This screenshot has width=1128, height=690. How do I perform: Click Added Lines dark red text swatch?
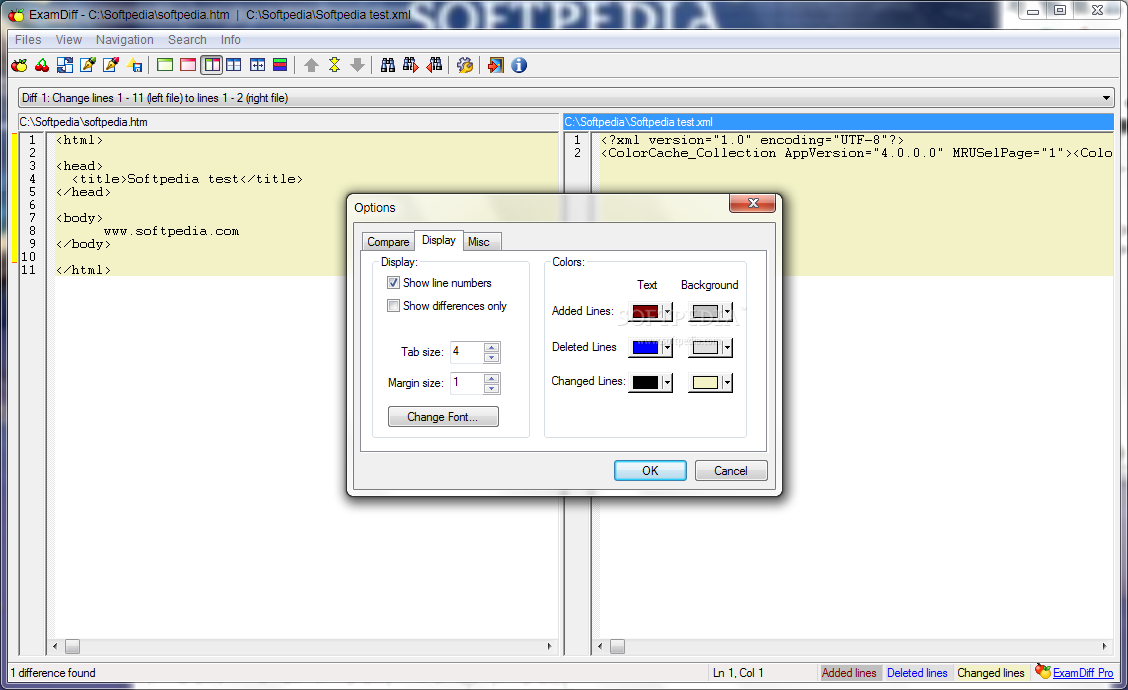point(645,312)
